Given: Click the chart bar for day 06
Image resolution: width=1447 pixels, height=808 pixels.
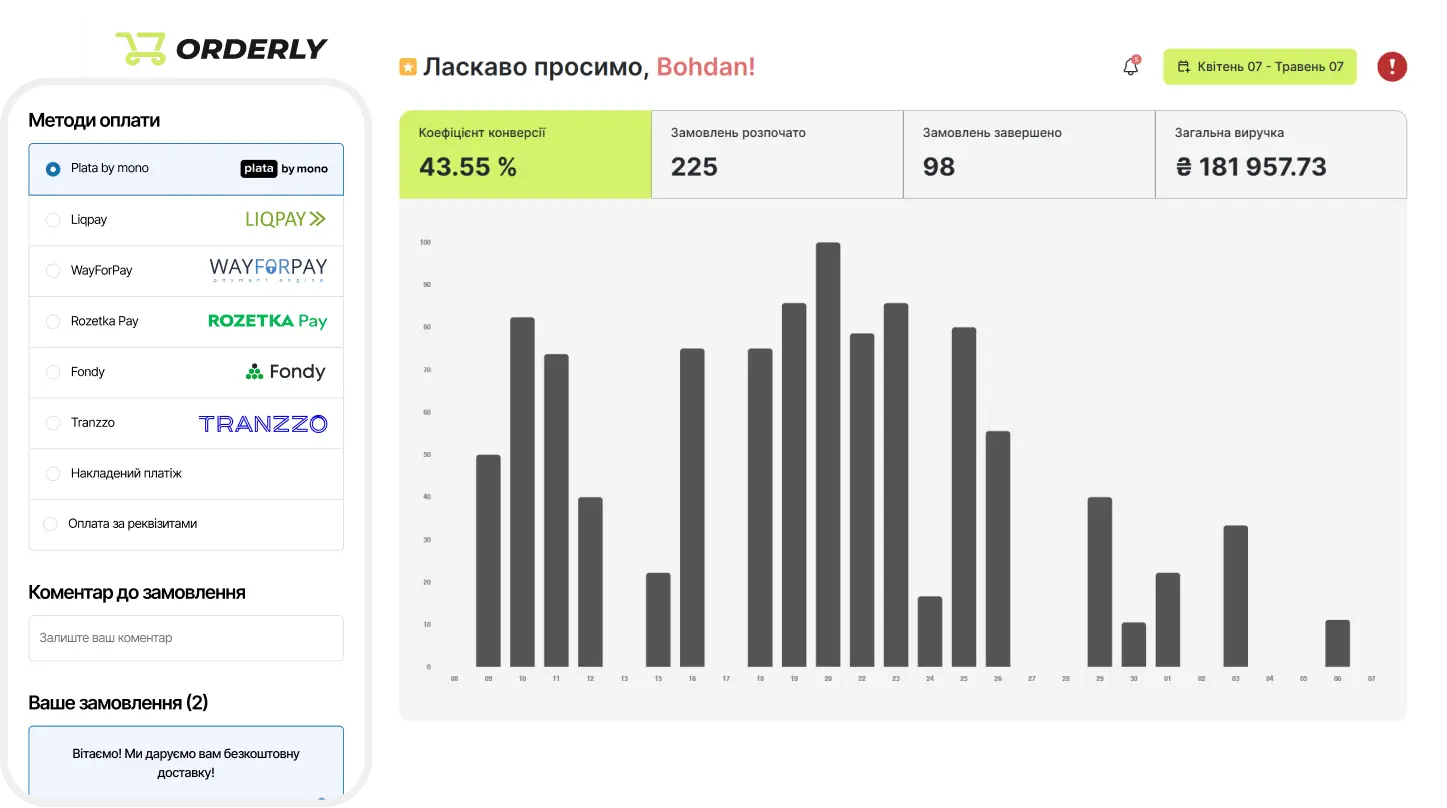Looking at the screenshot, I should 1338,643.
